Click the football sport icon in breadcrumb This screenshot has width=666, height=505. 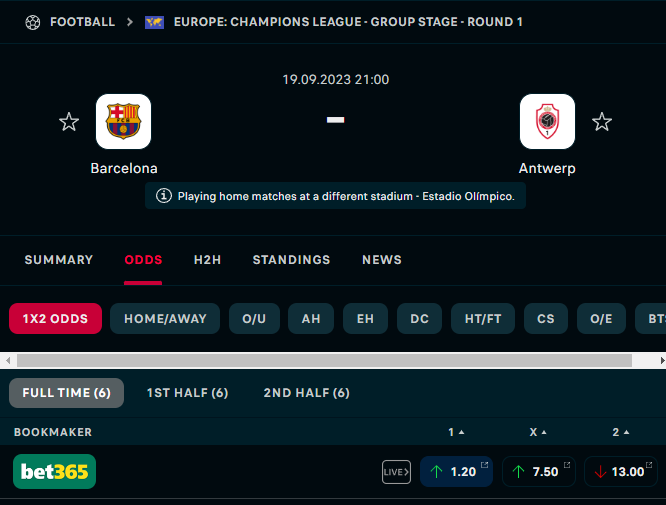(33, 22)
